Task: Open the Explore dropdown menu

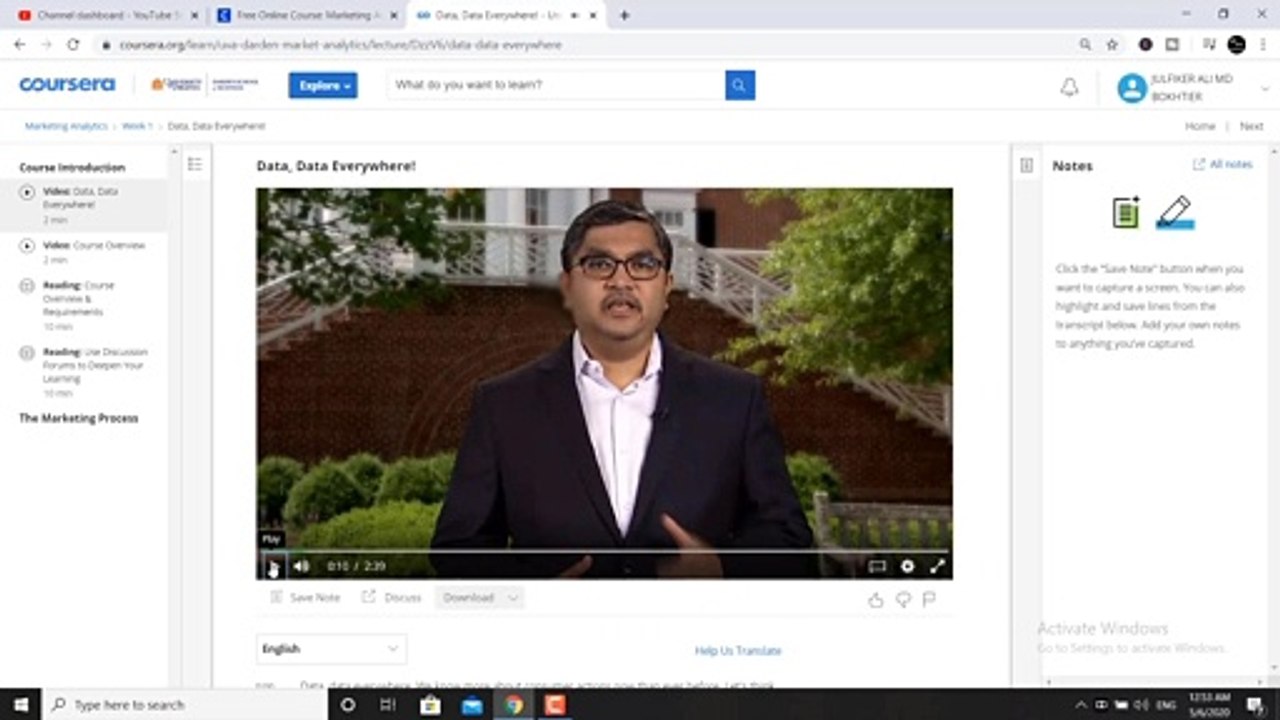Action: pos(323,86)
